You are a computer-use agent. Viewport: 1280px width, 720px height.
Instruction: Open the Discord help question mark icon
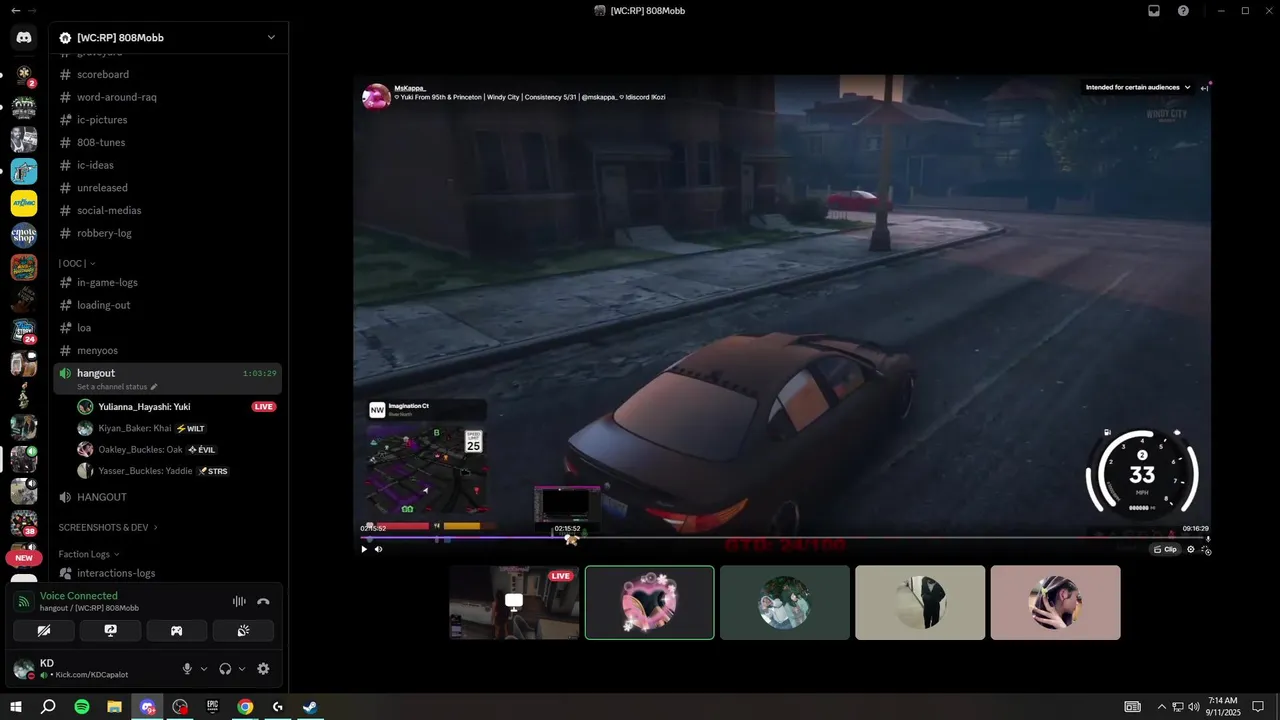[1183, 11]
